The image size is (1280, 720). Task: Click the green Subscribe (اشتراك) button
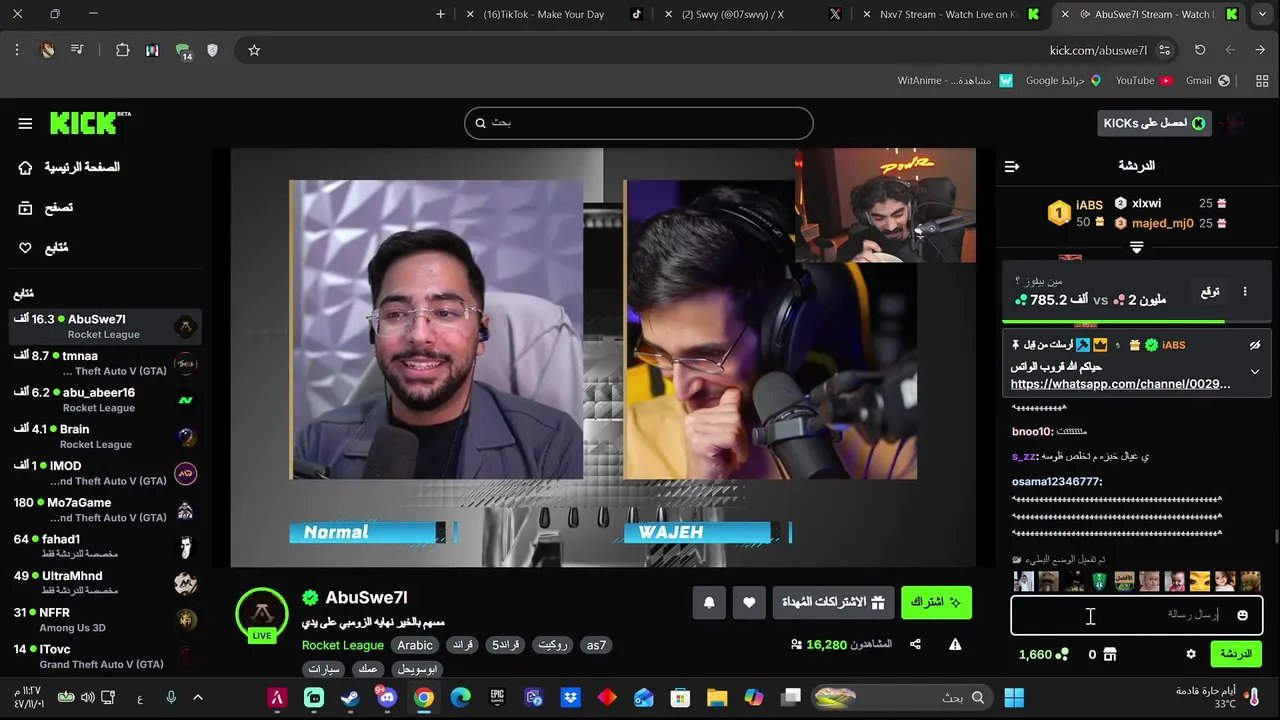pos(936,602)
